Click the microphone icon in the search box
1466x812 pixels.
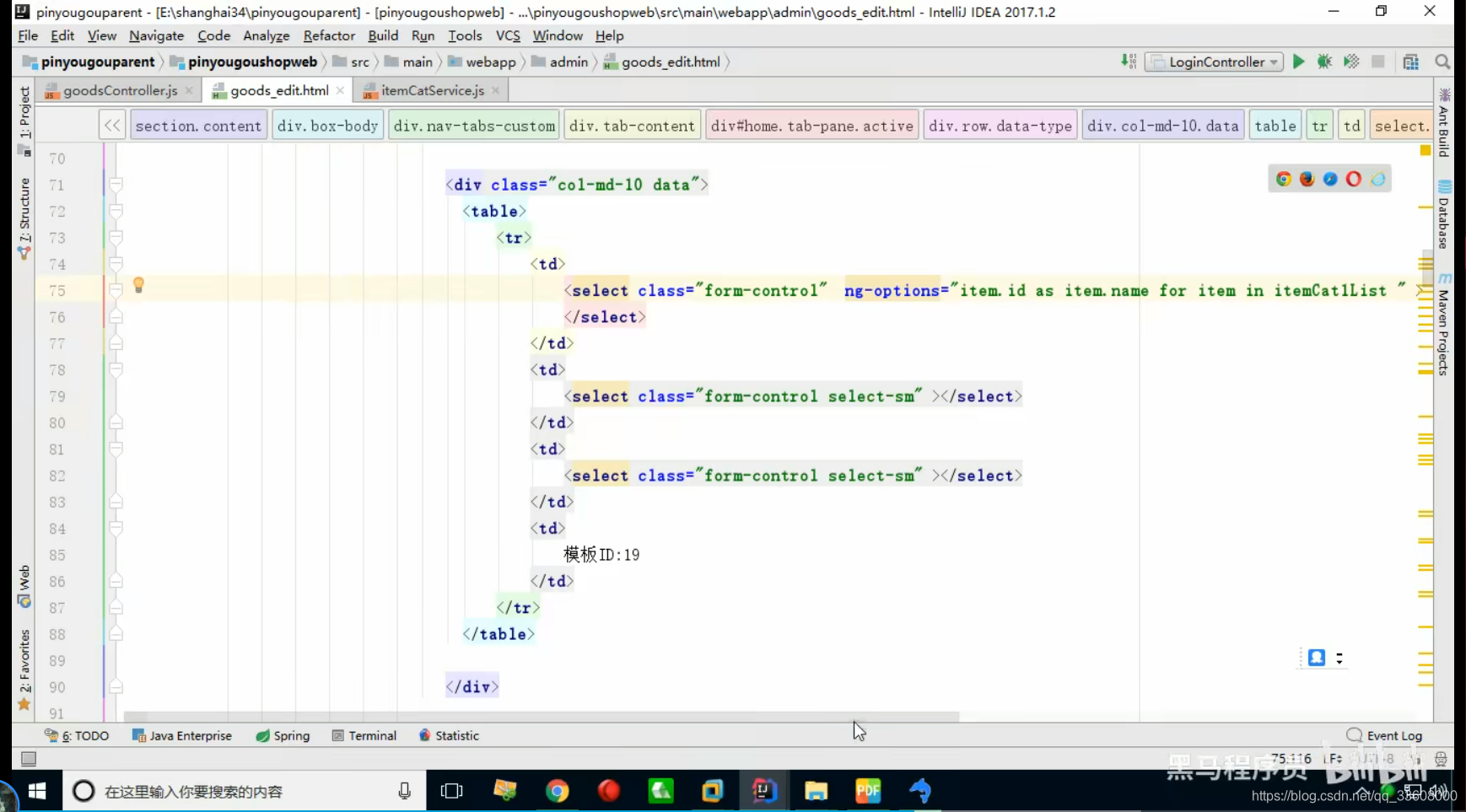click(405, 791)
